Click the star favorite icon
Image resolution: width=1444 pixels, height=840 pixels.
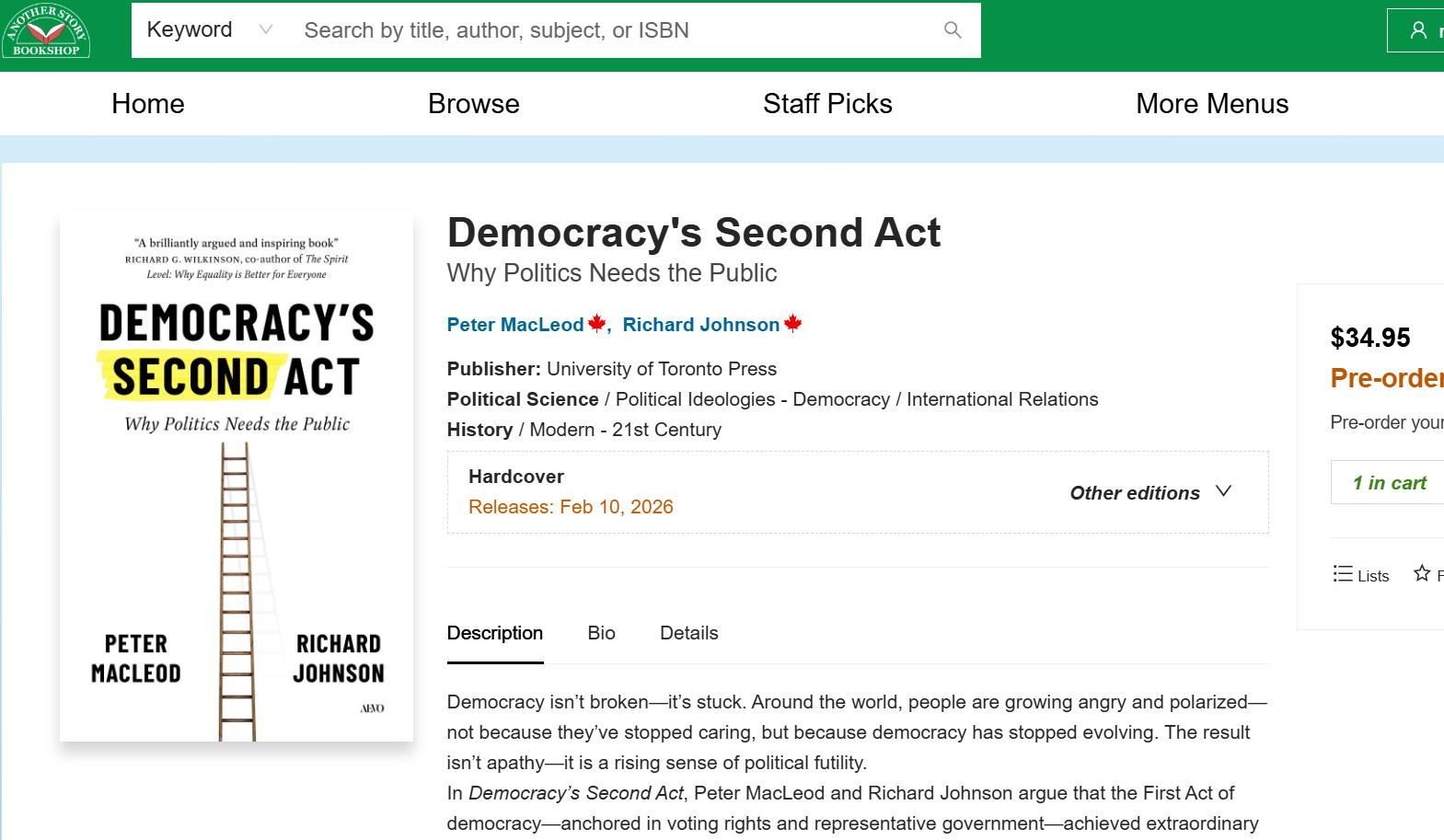click(x=1422, y=573)
